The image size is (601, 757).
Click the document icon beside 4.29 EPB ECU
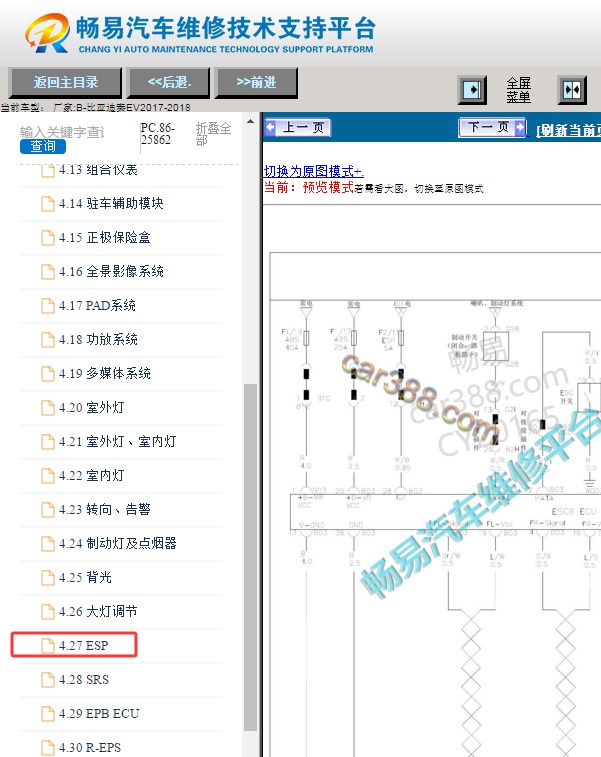tap(48, 714)
